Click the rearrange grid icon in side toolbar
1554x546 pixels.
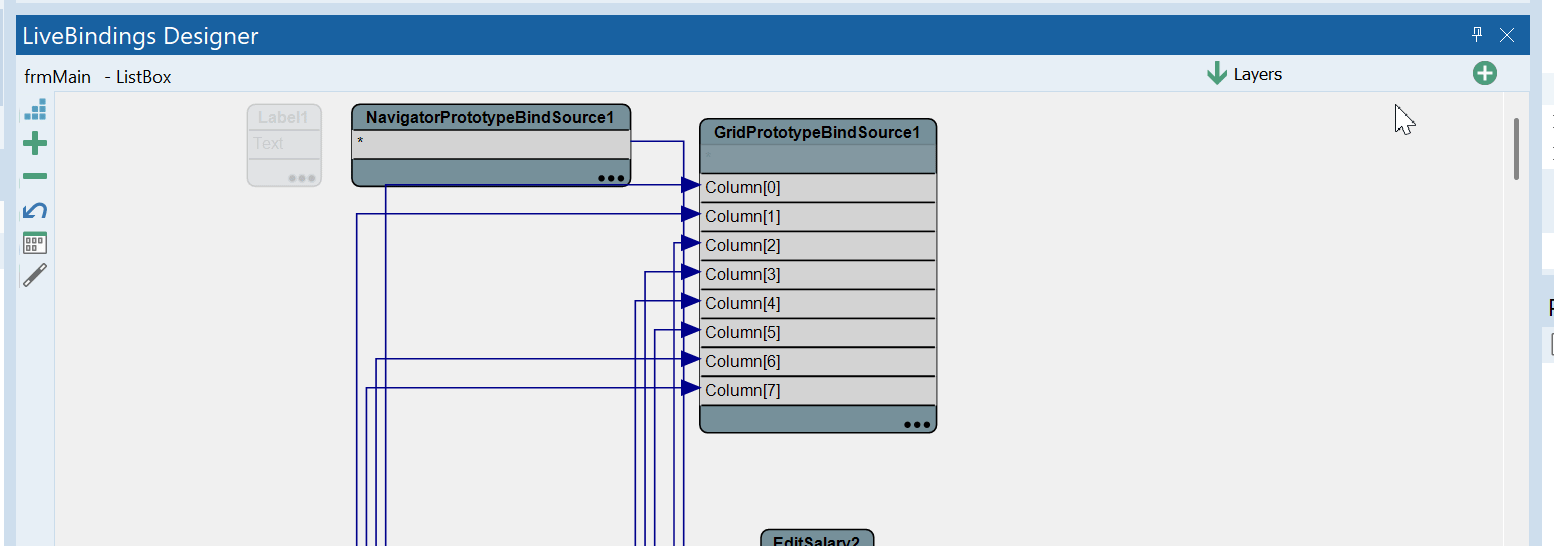(35, 243)
